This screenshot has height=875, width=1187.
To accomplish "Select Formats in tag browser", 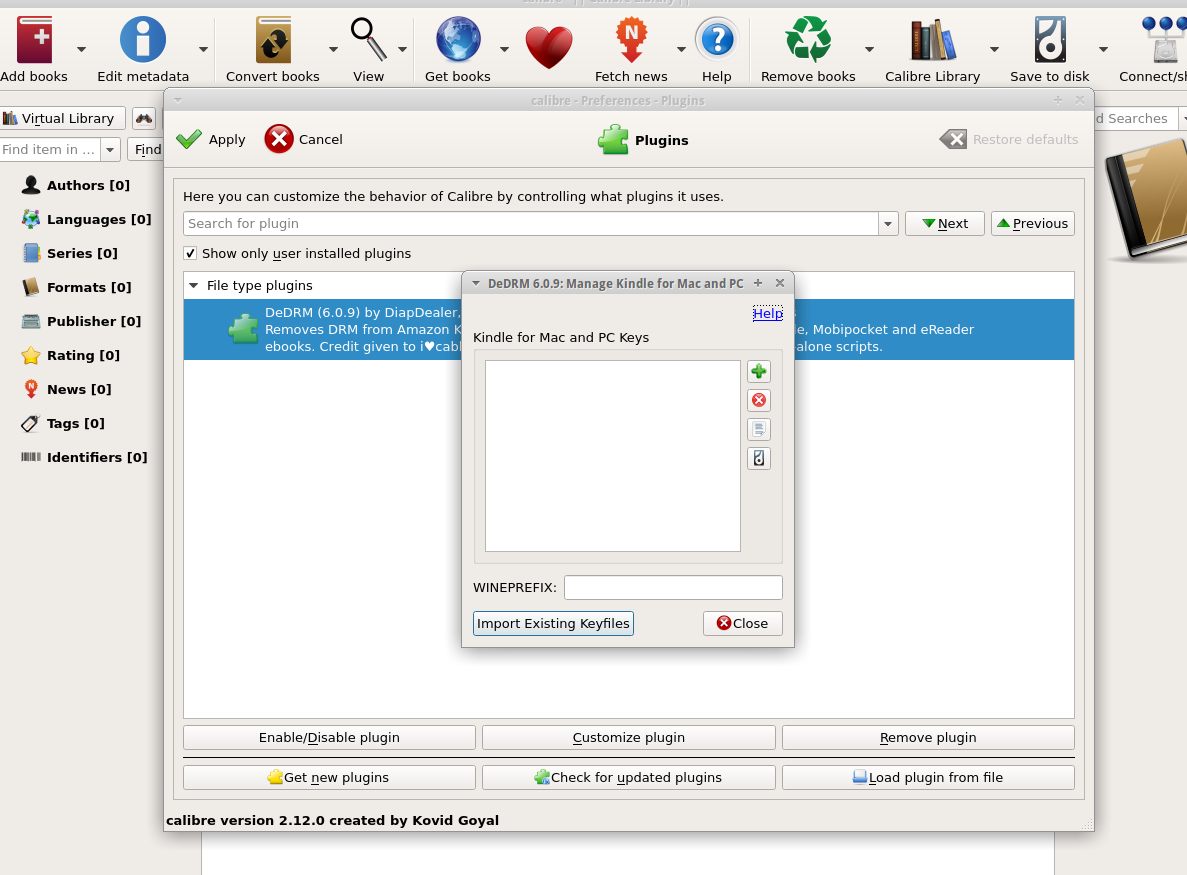I will point(89,288).
